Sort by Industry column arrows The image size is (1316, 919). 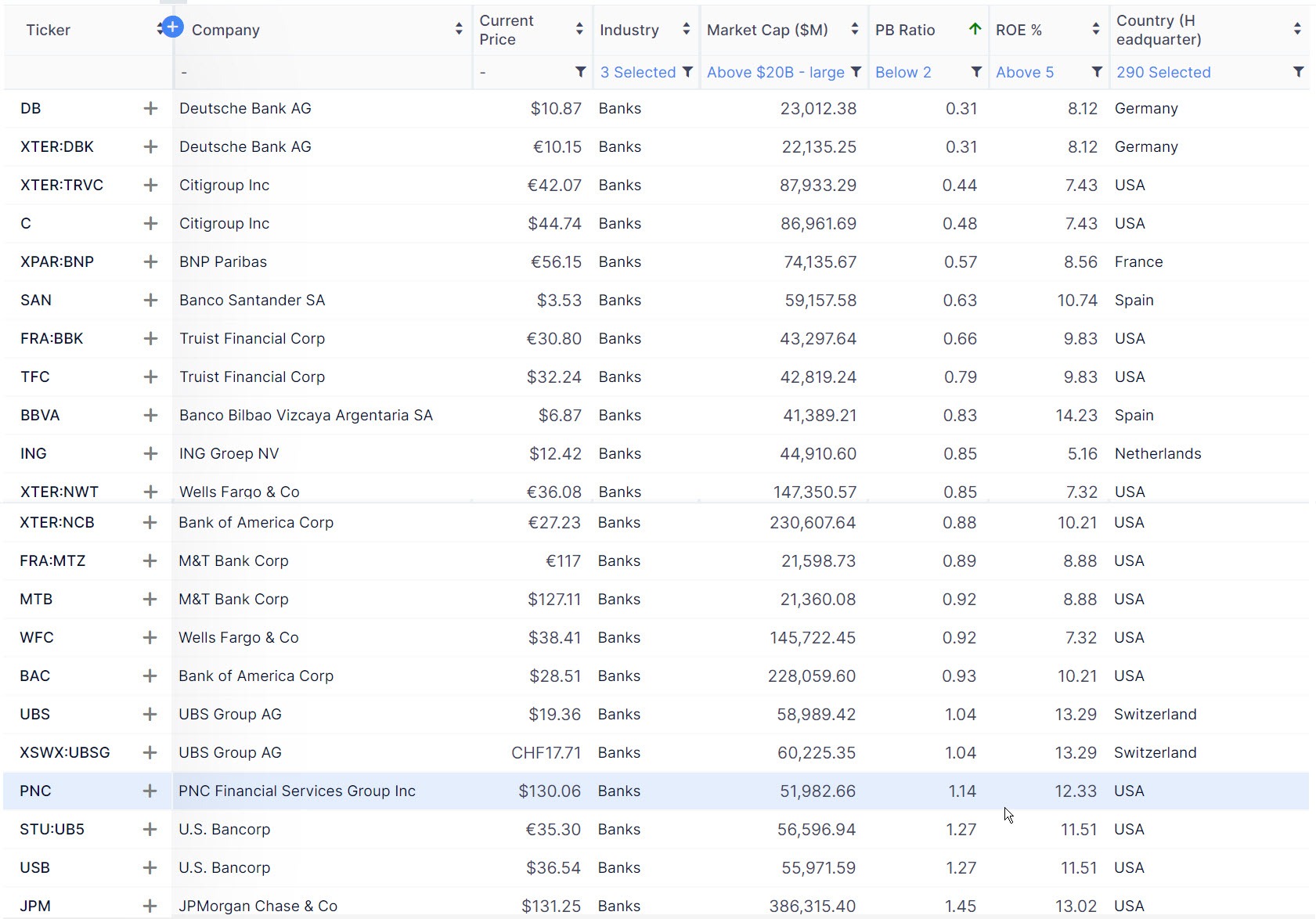click(686, 30)
